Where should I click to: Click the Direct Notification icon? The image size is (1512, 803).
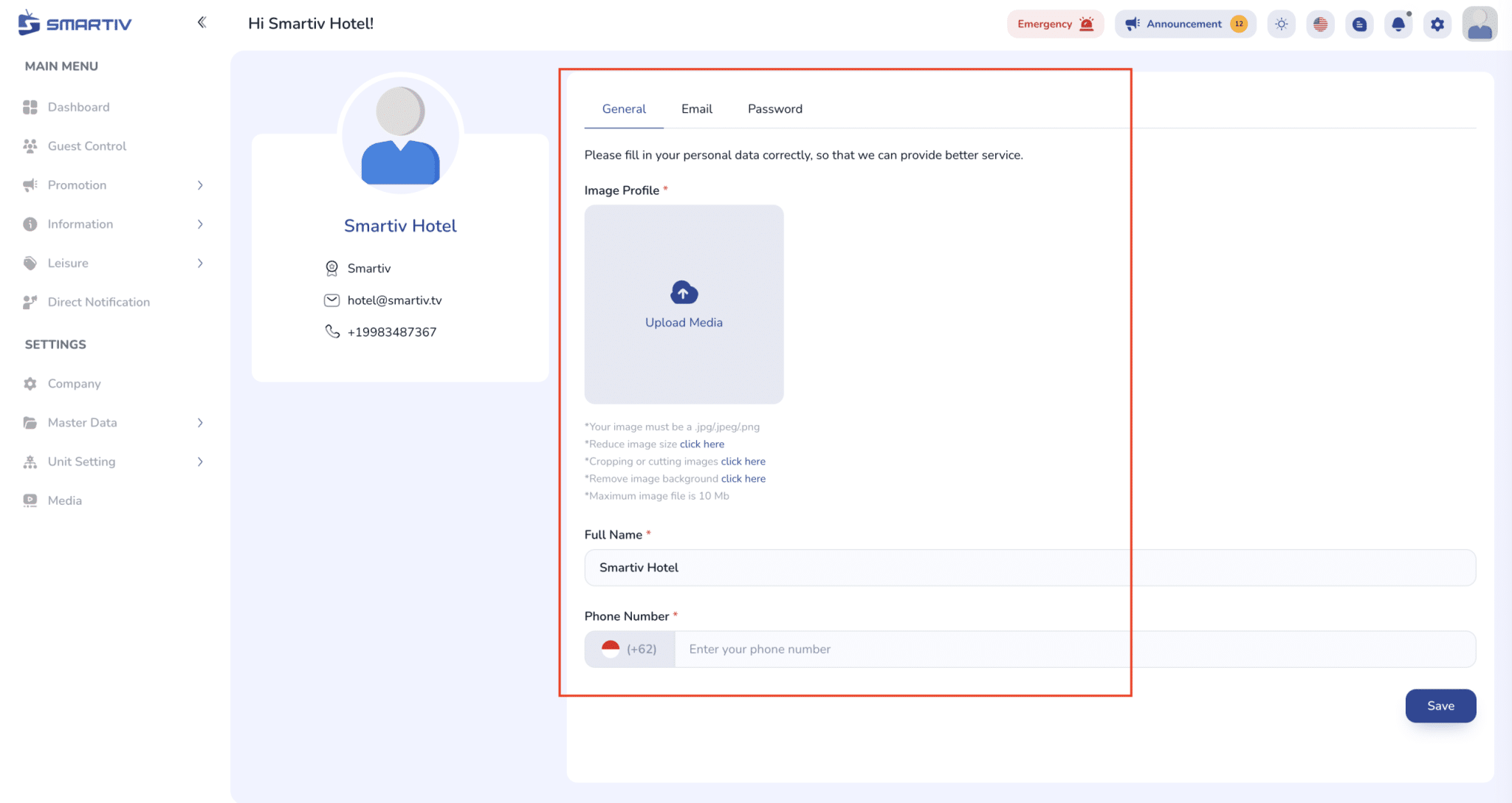[x=30, y=302]
